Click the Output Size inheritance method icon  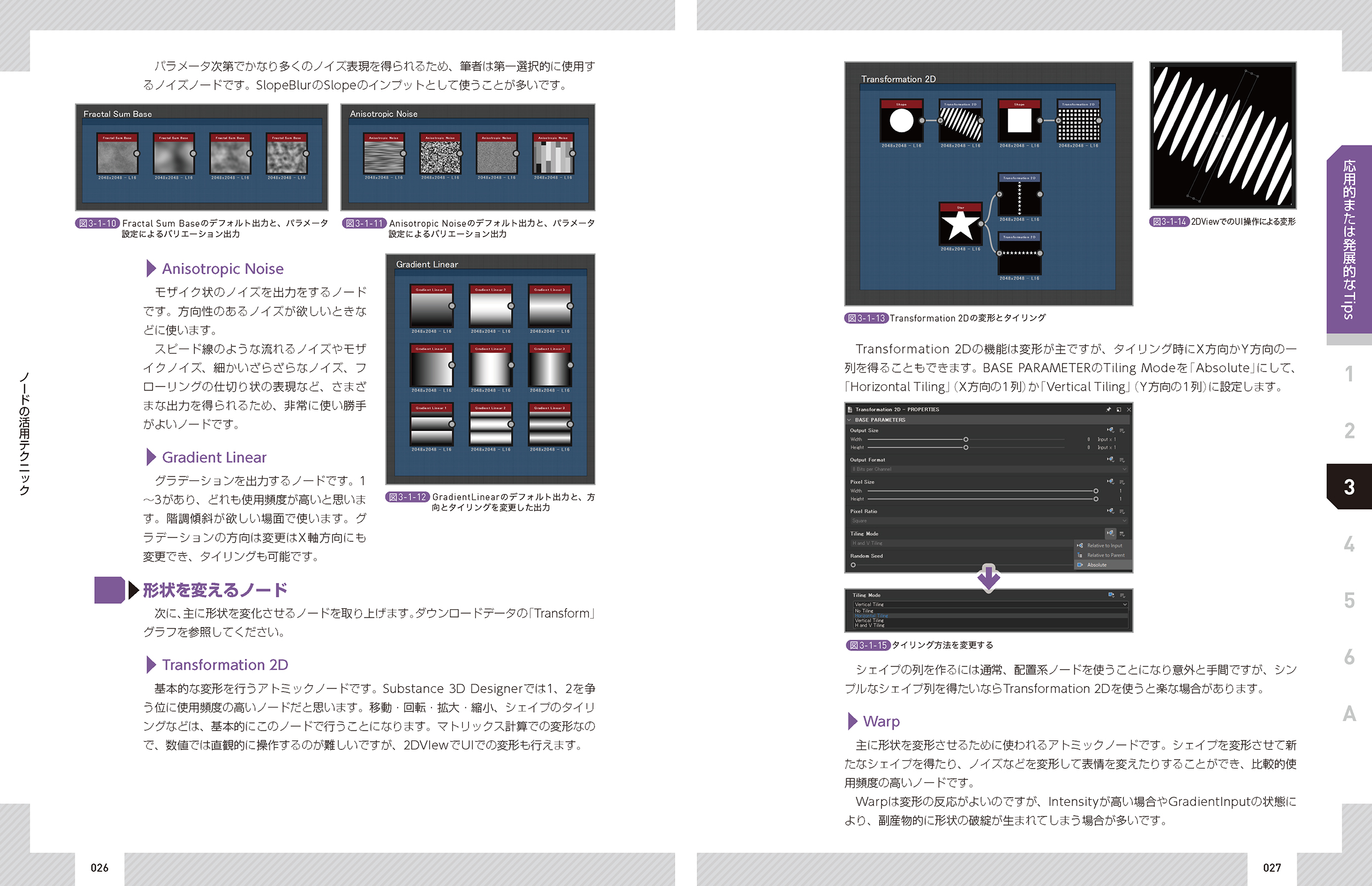pyautogui.click(x=1110, y=430)
